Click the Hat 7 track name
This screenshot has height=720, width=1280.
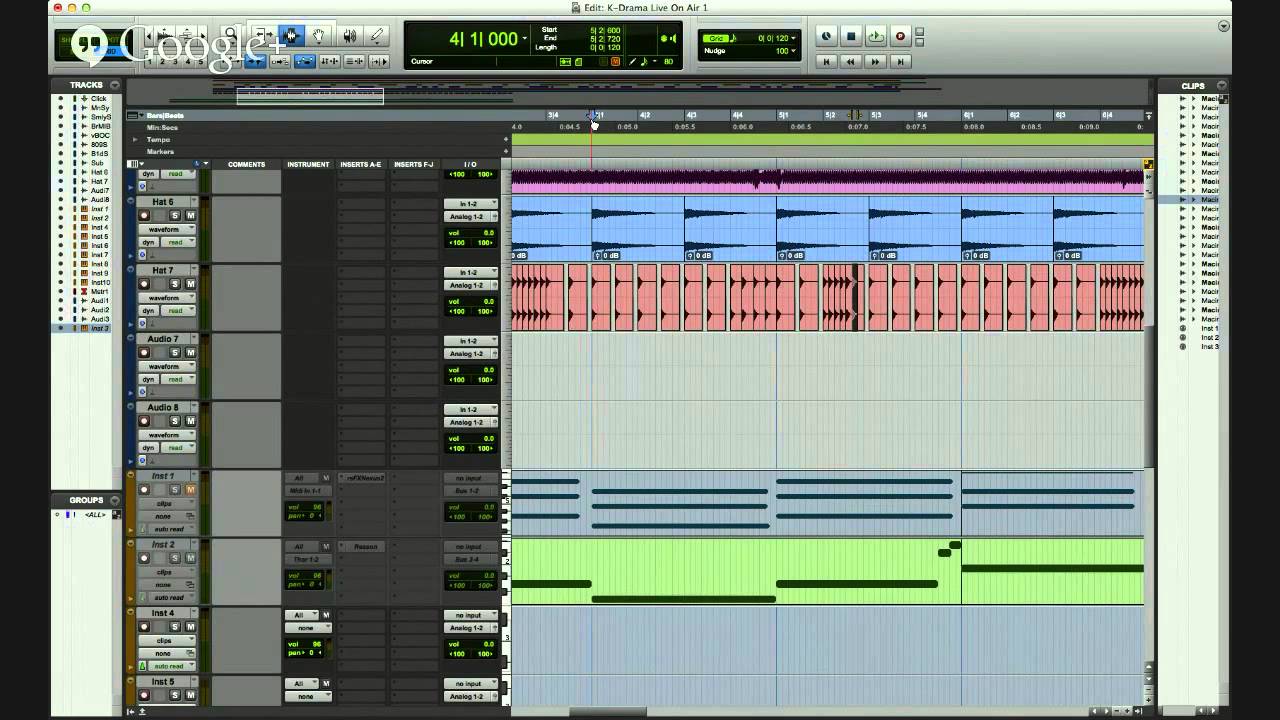163,271
